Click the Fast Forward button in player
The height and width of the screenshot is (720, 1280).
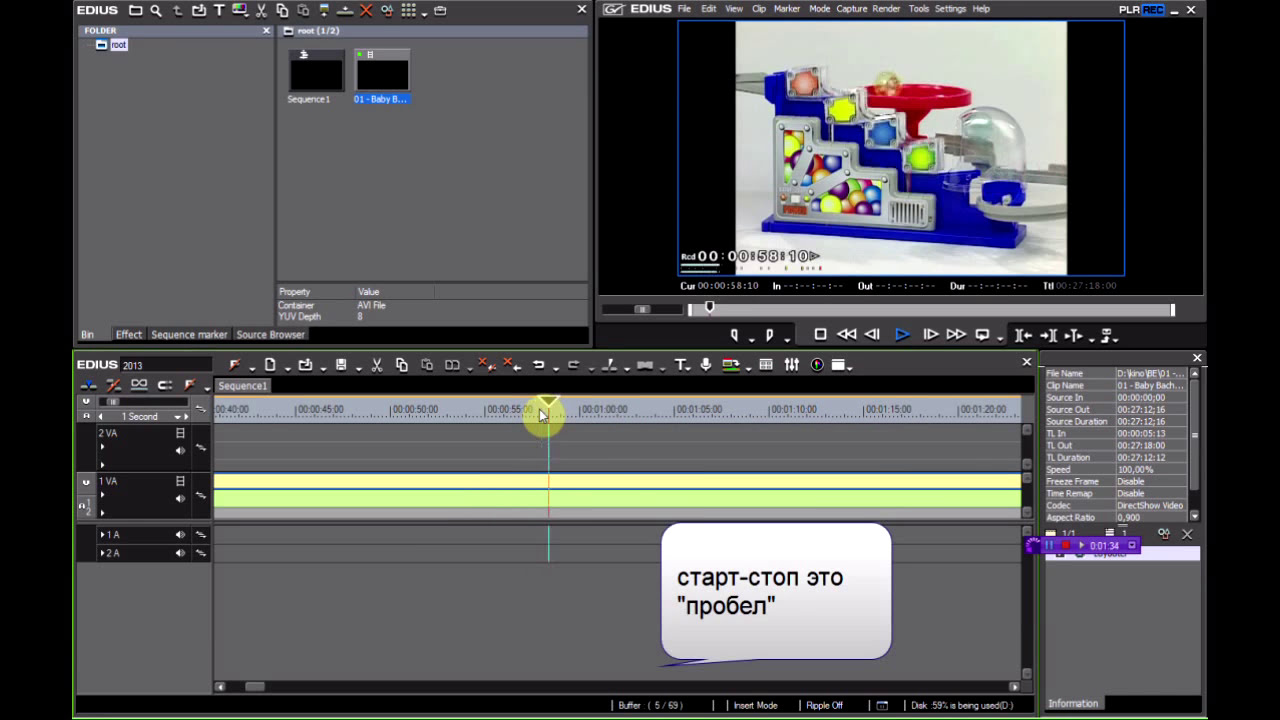[956, 335]
